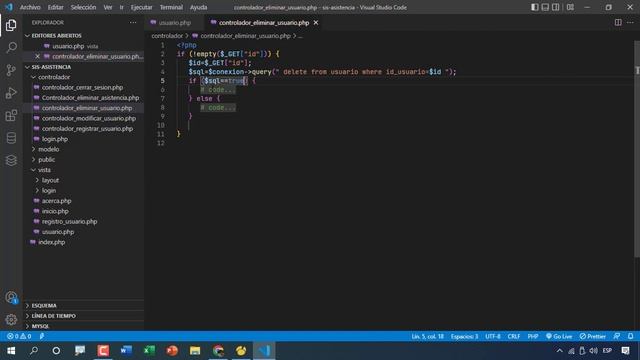Change CRLF end of line sequence
This screenshot has height=360, width=640.
click(x=513, y=336)
